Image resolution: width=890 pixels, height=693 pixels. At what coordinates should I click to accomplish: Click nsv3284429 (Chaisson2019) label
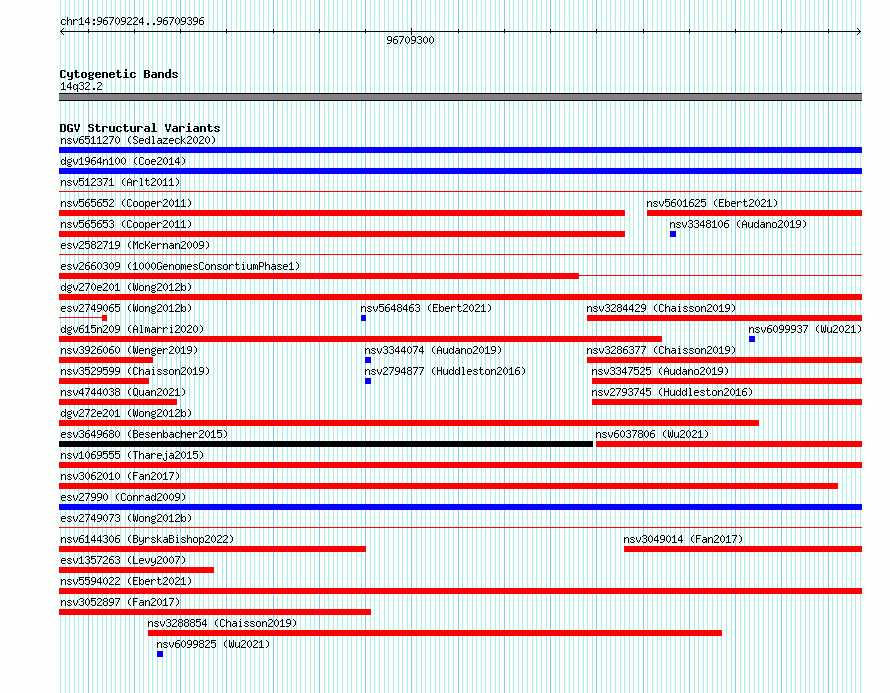coord(661,308)
